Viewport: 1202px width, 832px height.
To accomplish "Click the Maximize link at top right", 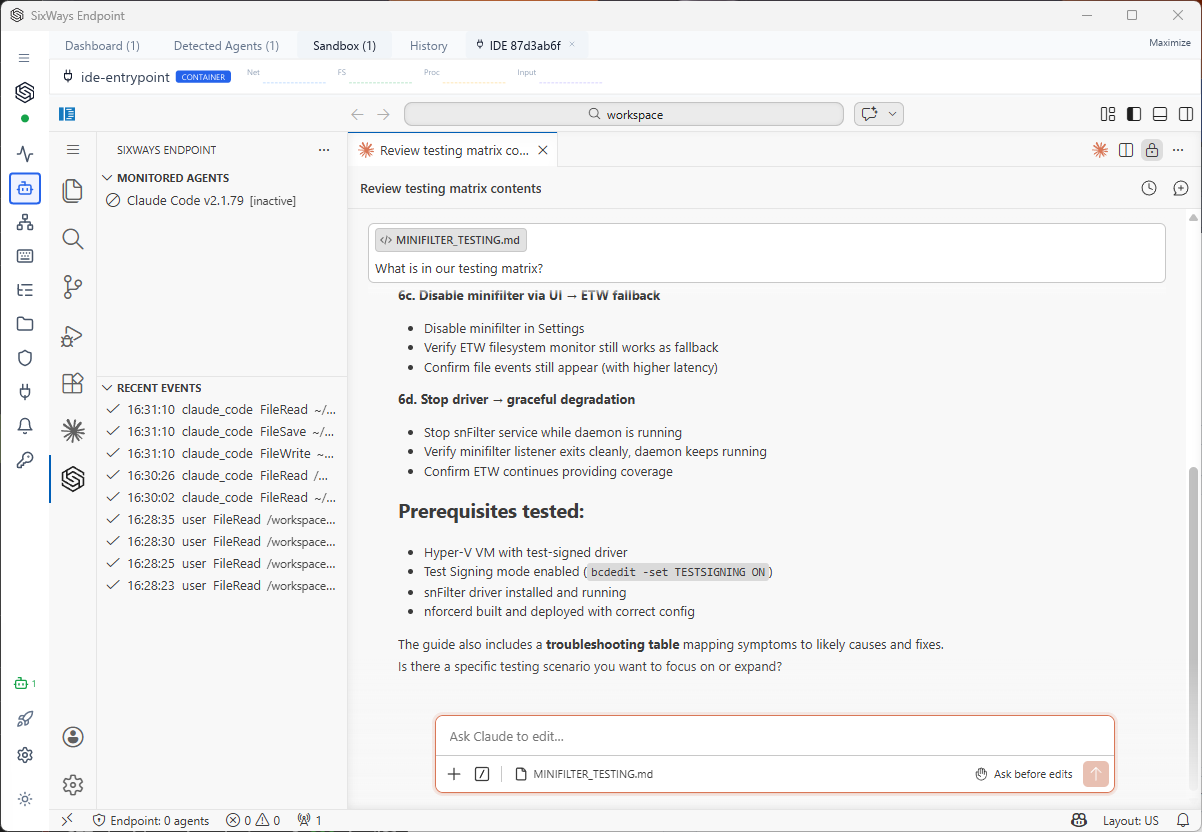I will [1170, 42].
